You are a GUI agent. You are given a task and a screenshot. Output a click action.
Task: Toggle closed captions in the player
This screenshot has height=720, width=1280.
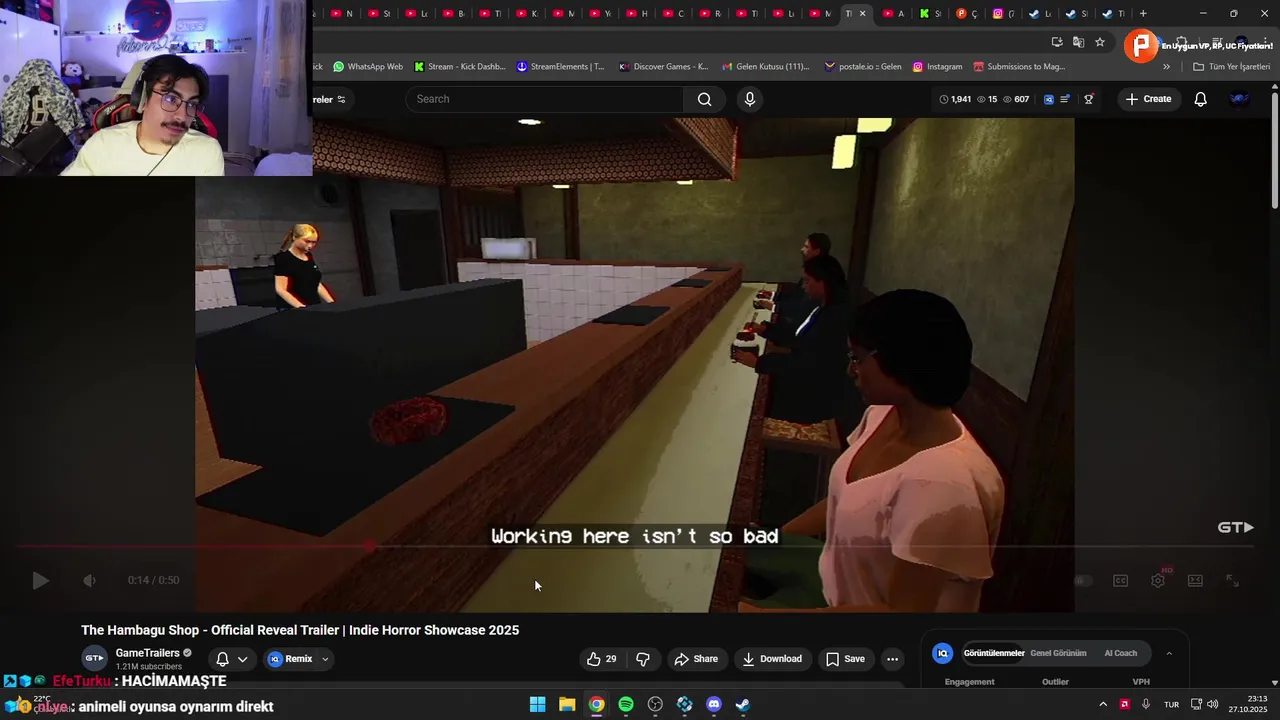[x=1121, y=581]
